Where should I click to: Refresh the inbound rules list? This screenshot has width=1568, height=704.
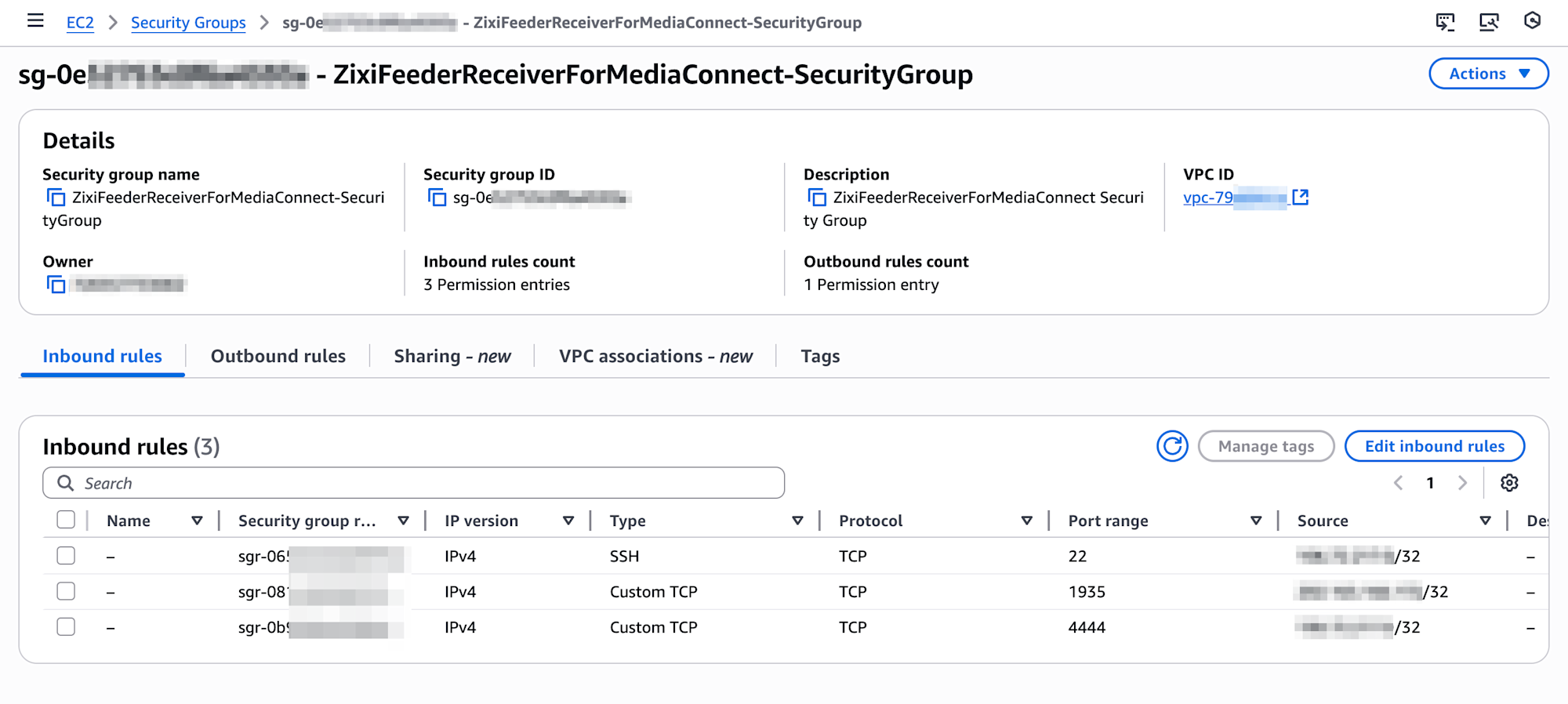pos(1172,446)
